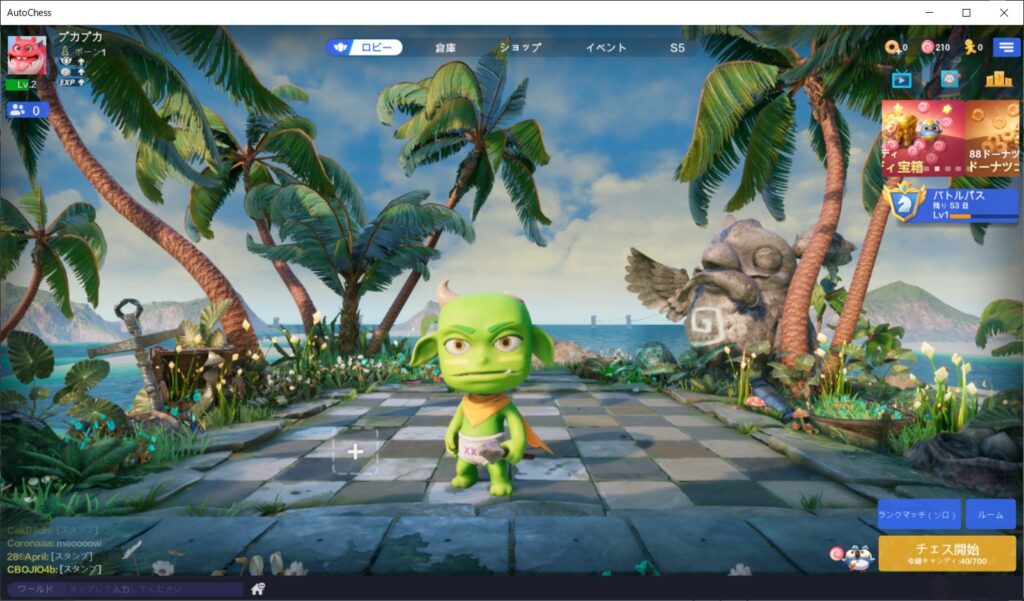
Task: Click the 28®April chat message
Action: point(50,556)
